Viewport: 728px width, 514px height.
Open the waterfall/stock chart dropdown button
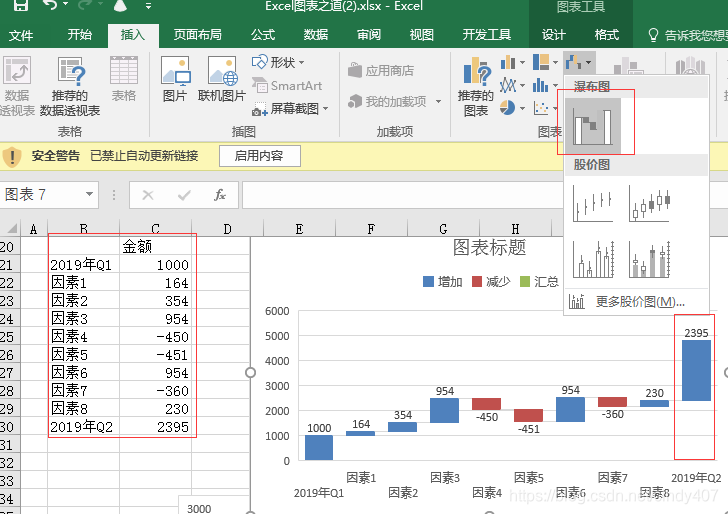click(x=578, y=62)
